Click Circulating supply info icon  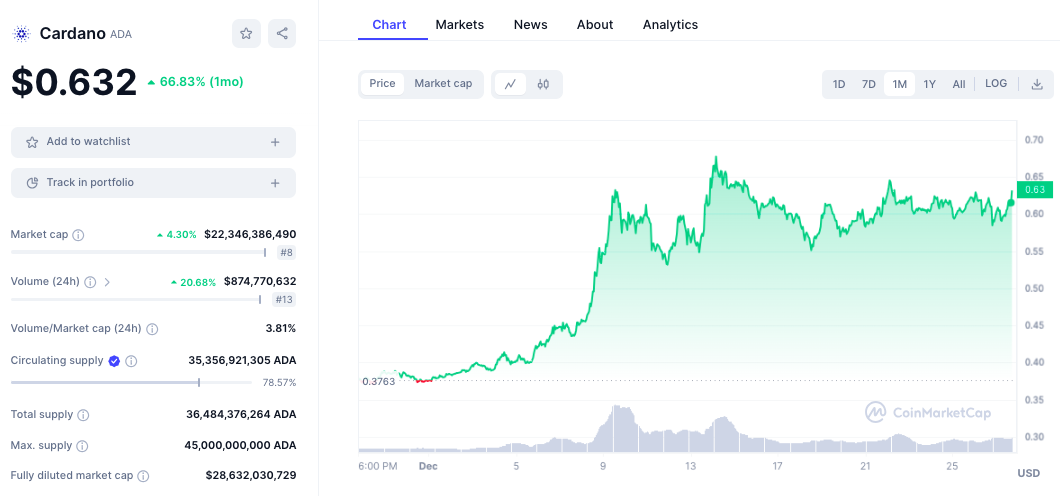[x=131, y=361]
